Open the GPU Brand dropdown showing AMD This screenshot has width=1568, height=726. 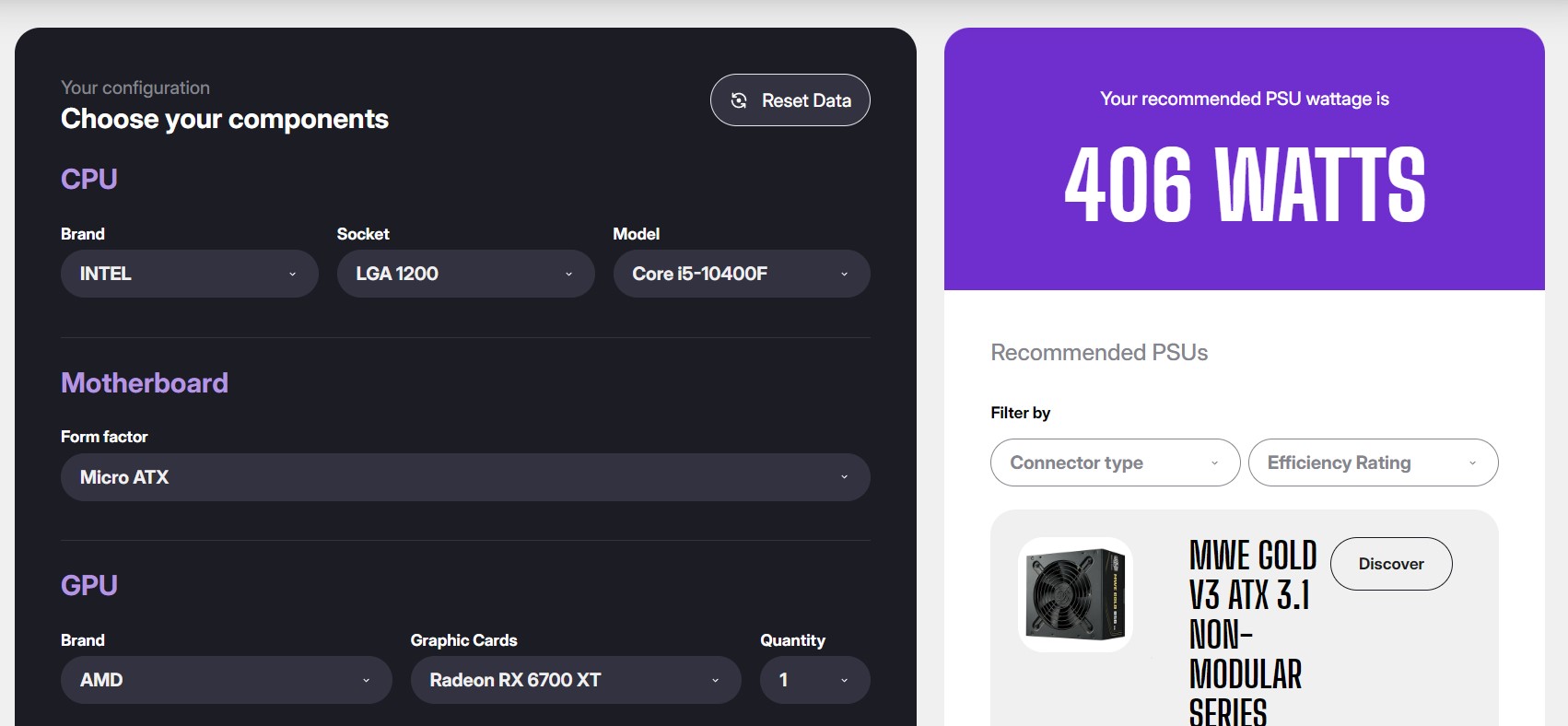point(226,680)
